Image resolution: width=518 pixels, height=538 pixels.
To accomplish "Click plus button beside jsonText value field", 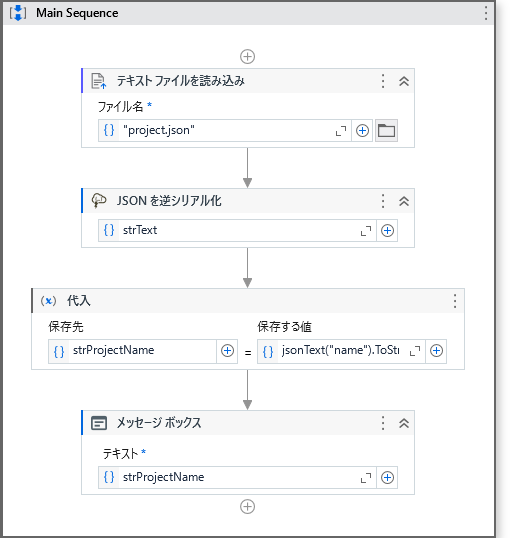I will tap(436, 351).
